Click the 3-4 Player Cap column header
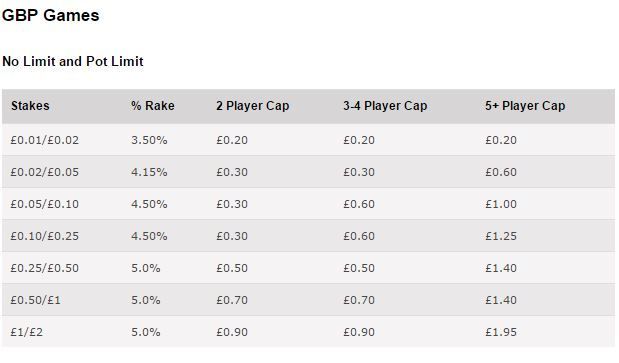 coord(385,106)
